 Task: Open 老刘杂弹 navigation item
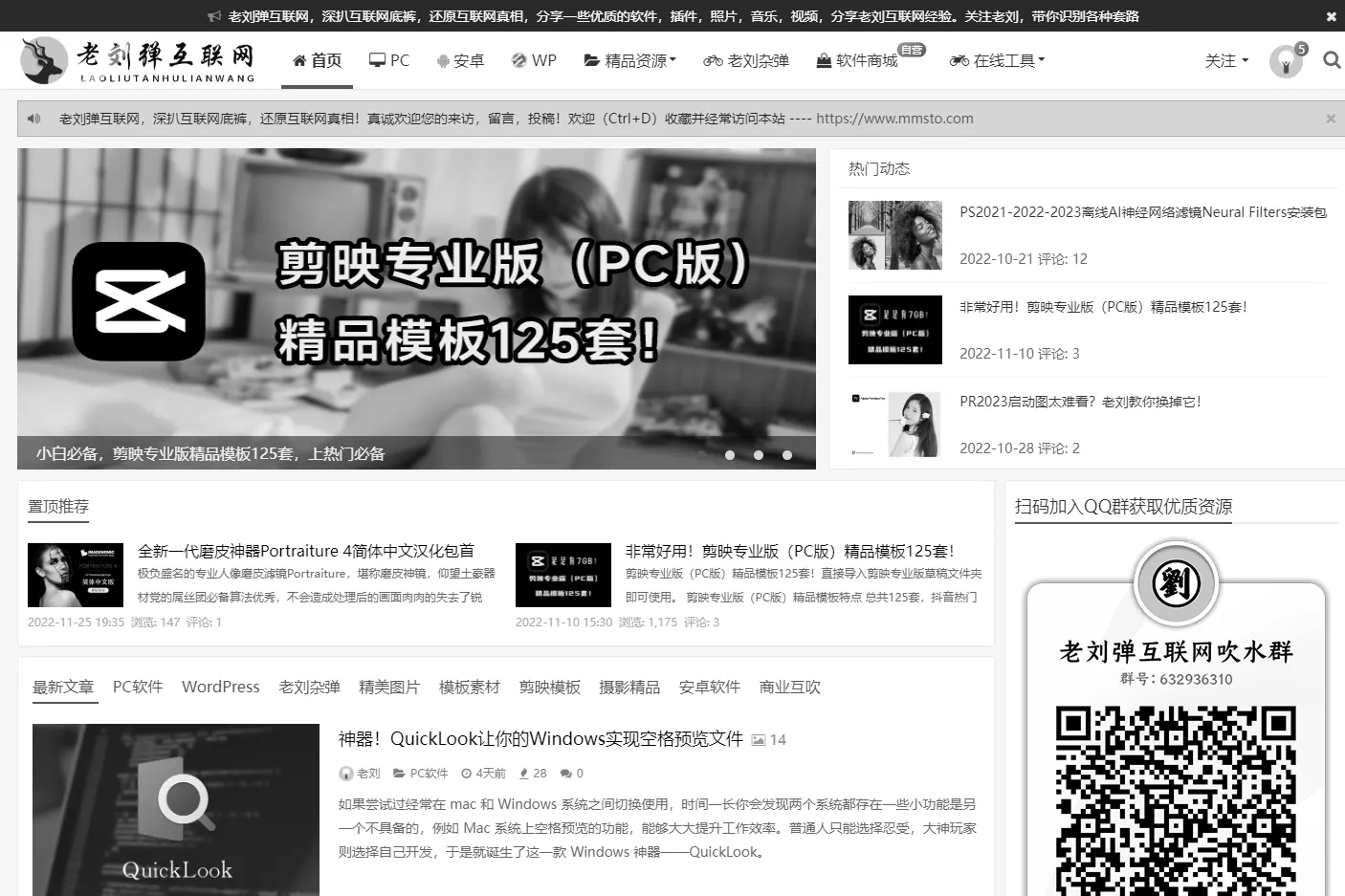click(746, 60)
